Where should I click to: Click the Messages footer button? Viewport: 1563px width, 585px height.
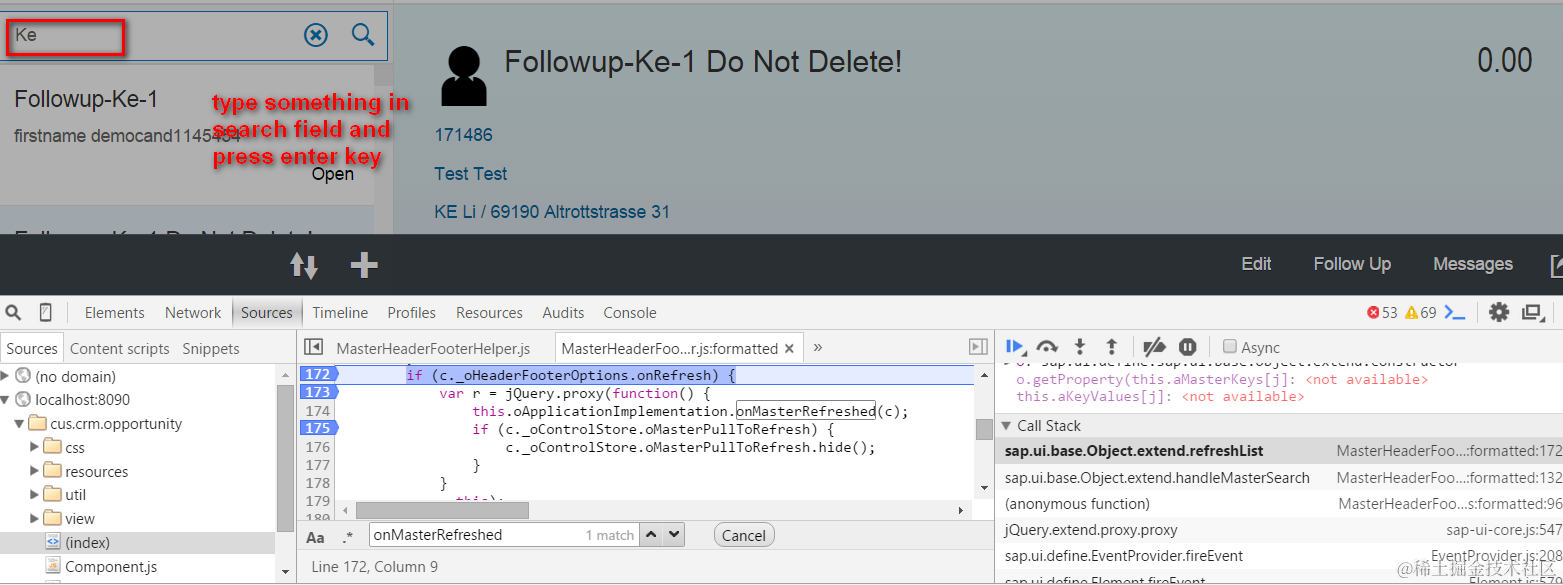click(x=1473, y=264)
